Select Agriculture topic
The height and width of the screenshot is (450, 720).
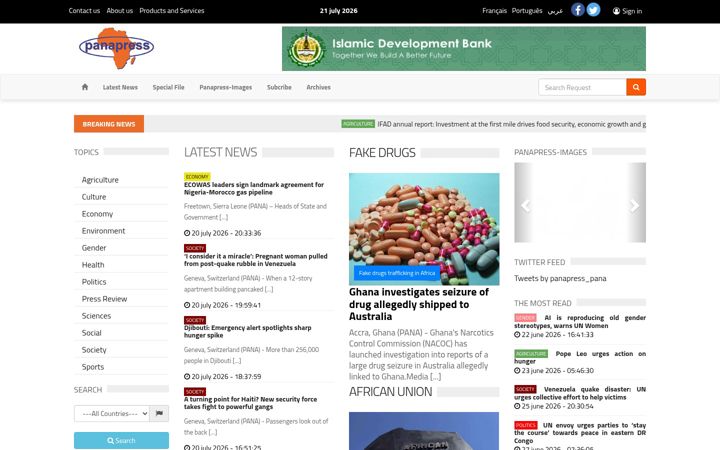pos(100,180)
